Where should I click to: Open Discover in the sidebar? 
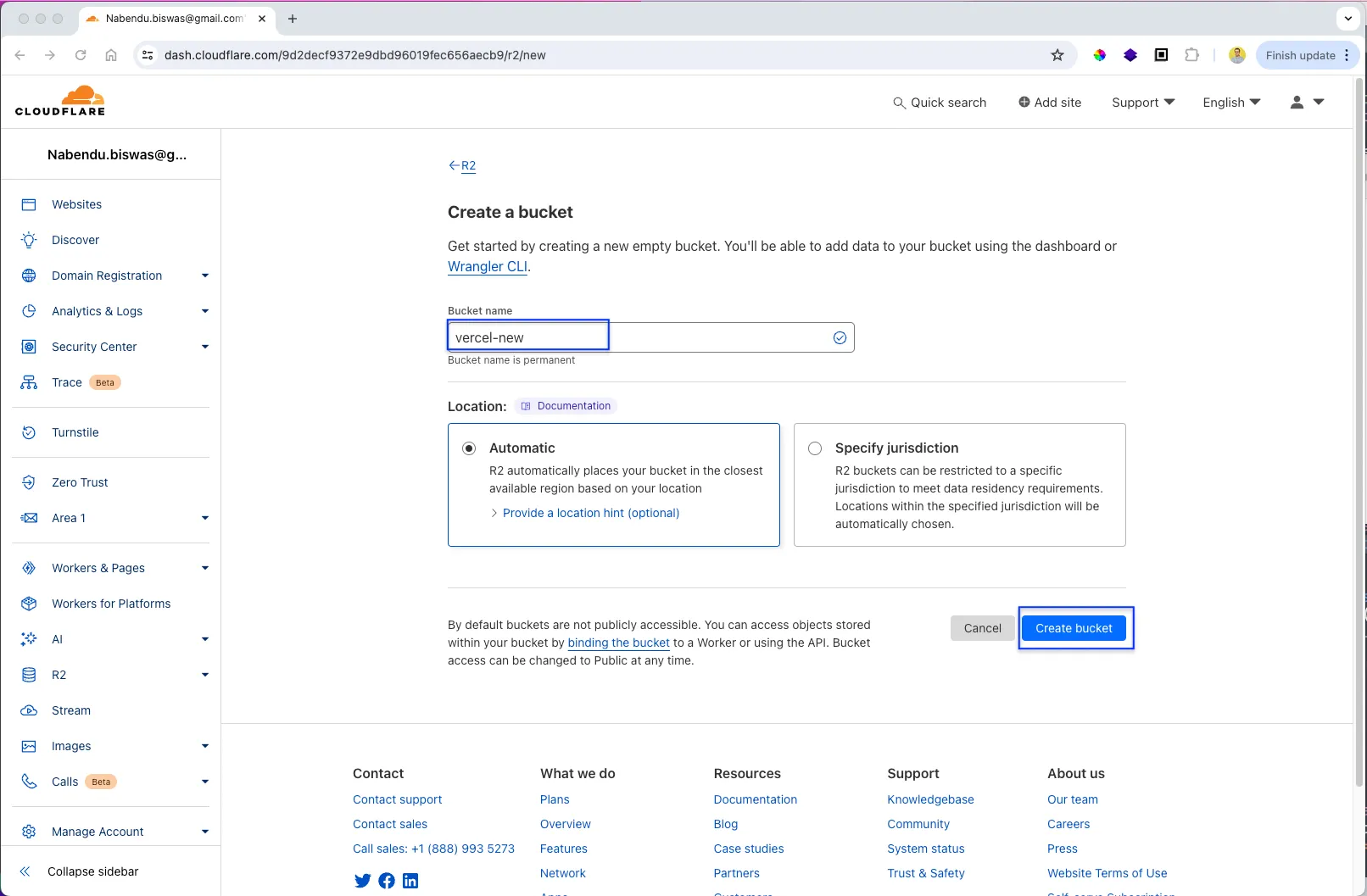[x=75, y=240]
